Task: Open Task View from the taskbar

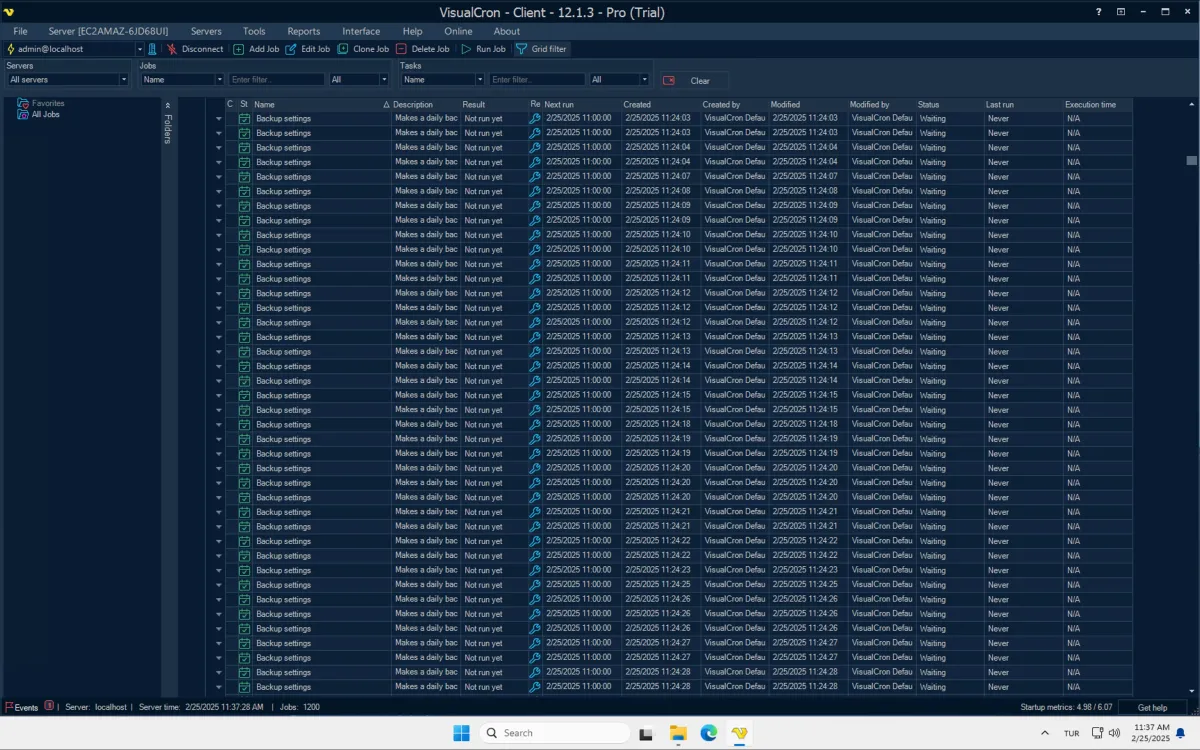Action: (646, 733)
